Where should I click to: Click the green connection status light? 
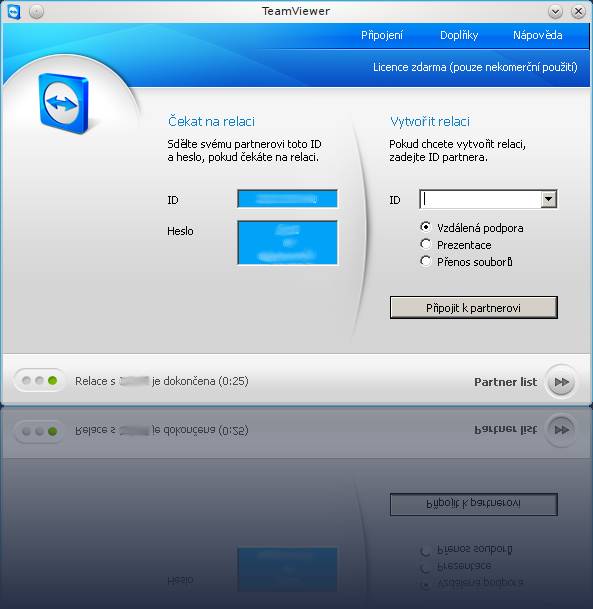(x=52, y=381)
